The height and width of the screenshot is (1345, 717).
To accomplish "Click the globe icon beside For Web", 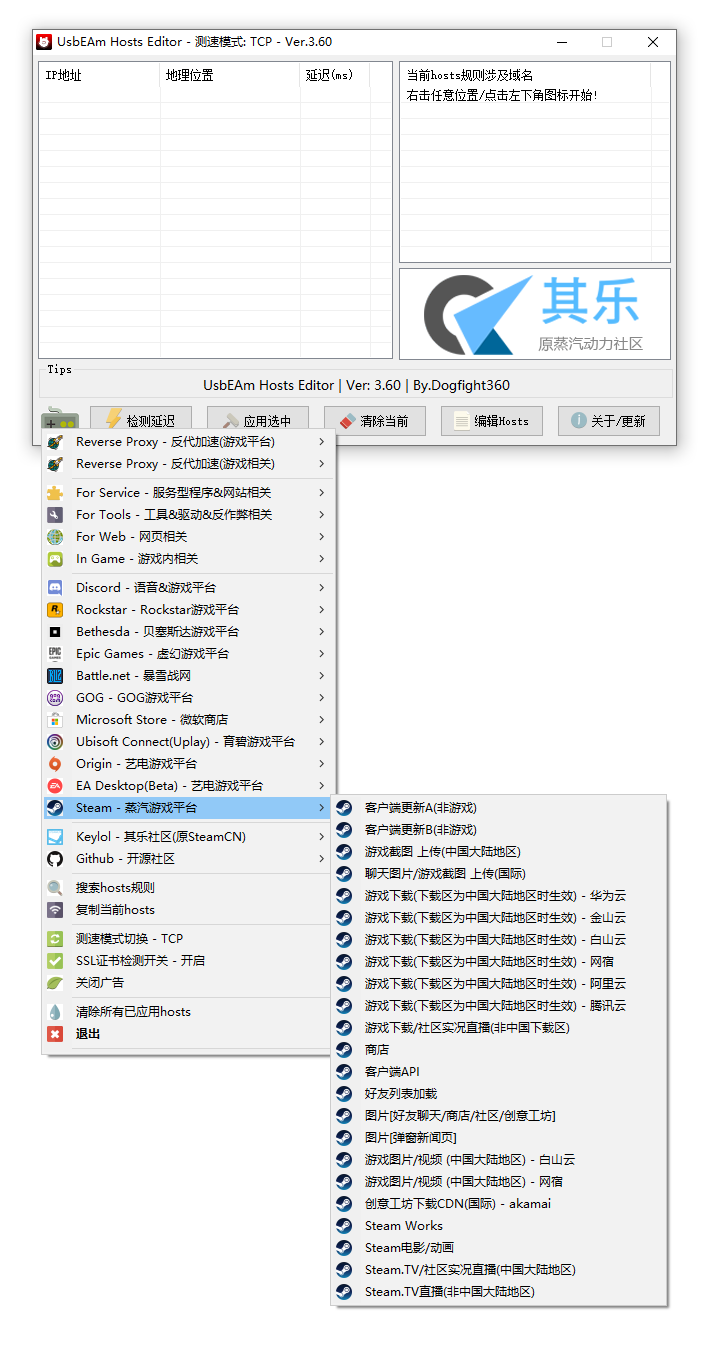I will (56, 537).
